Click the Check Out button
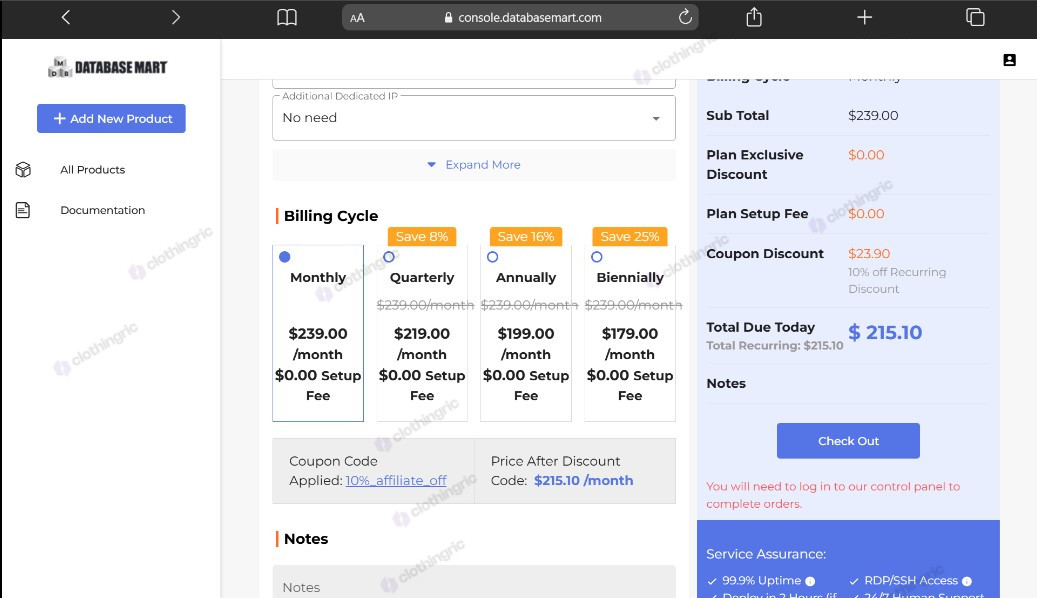The height and width of the screenshot is (598, 1037). (848, 441)
